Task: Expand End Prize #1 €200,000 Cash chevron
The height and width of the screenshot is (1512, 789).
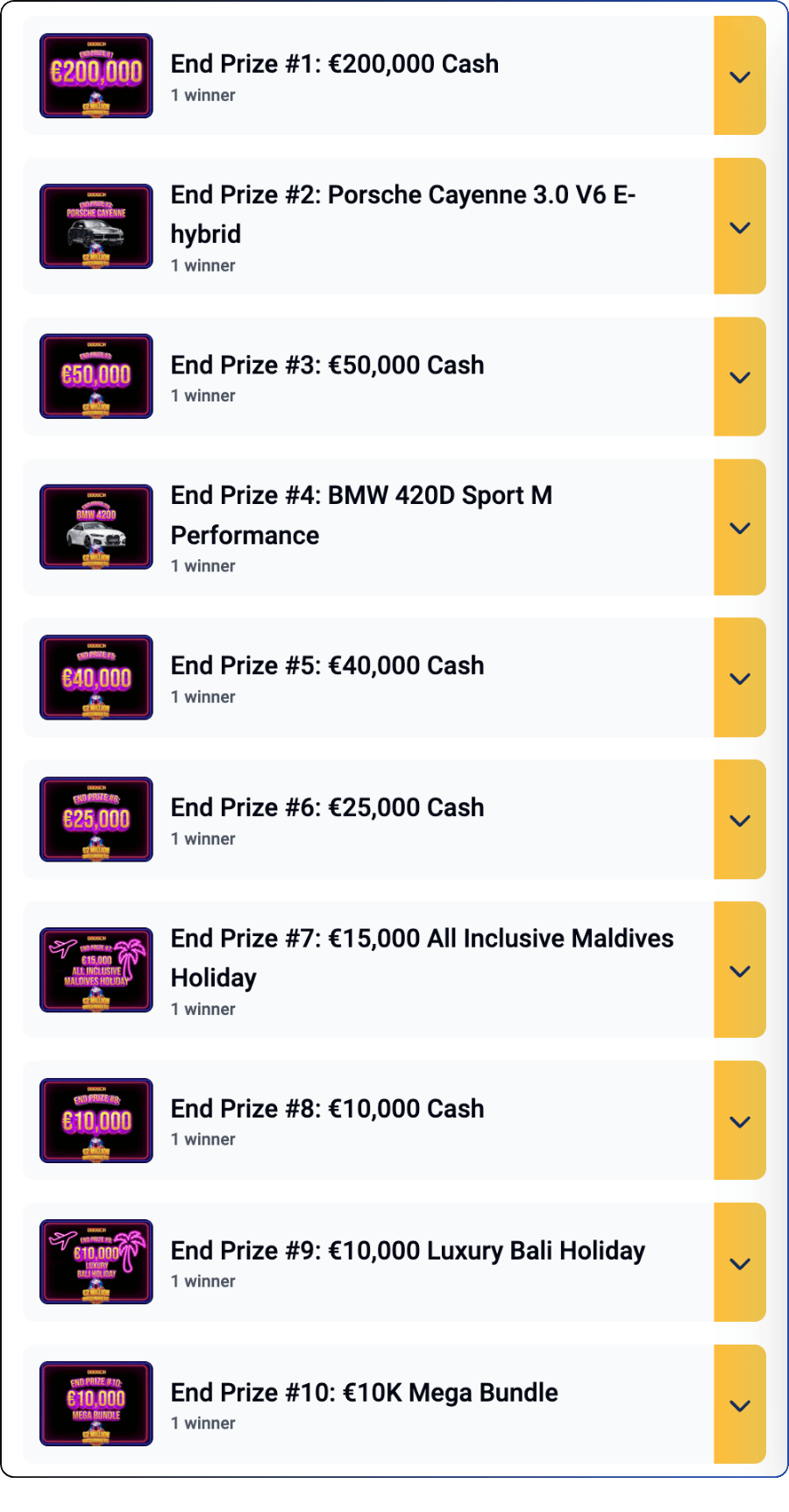Action: pos(740,76)
